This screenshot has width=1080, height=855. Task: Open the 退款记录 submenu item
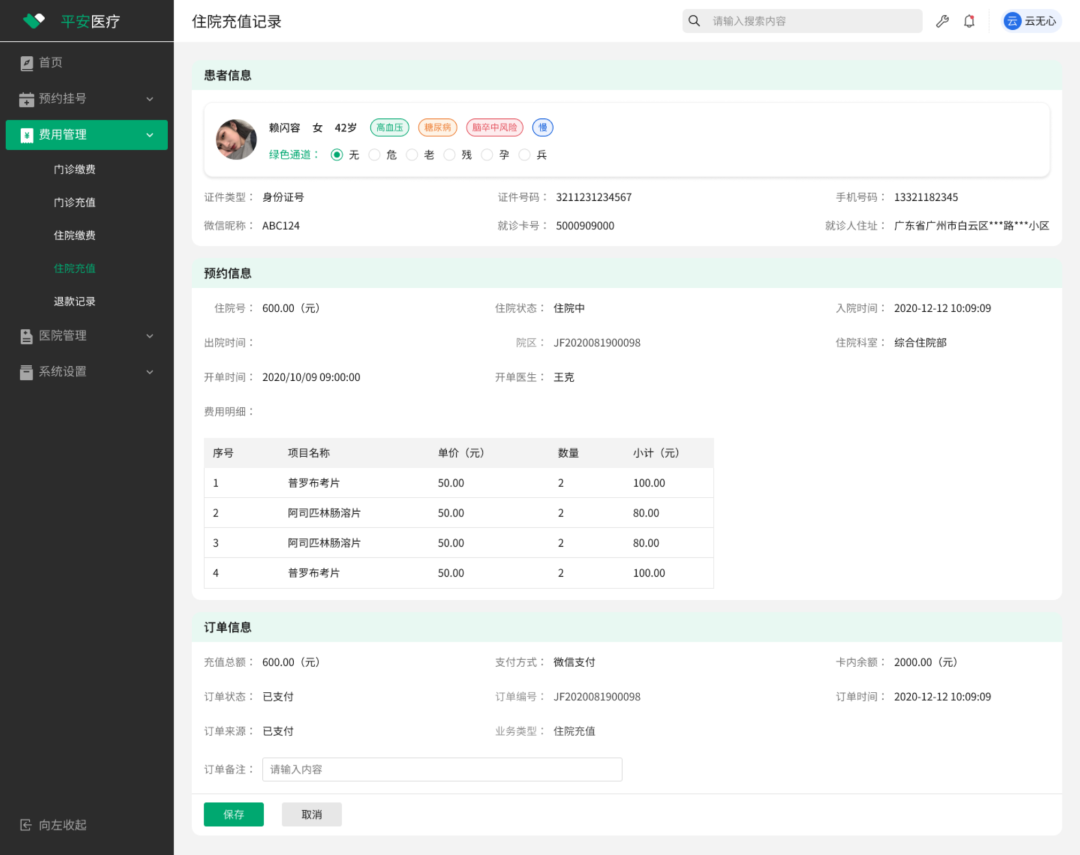coord(75,302)
